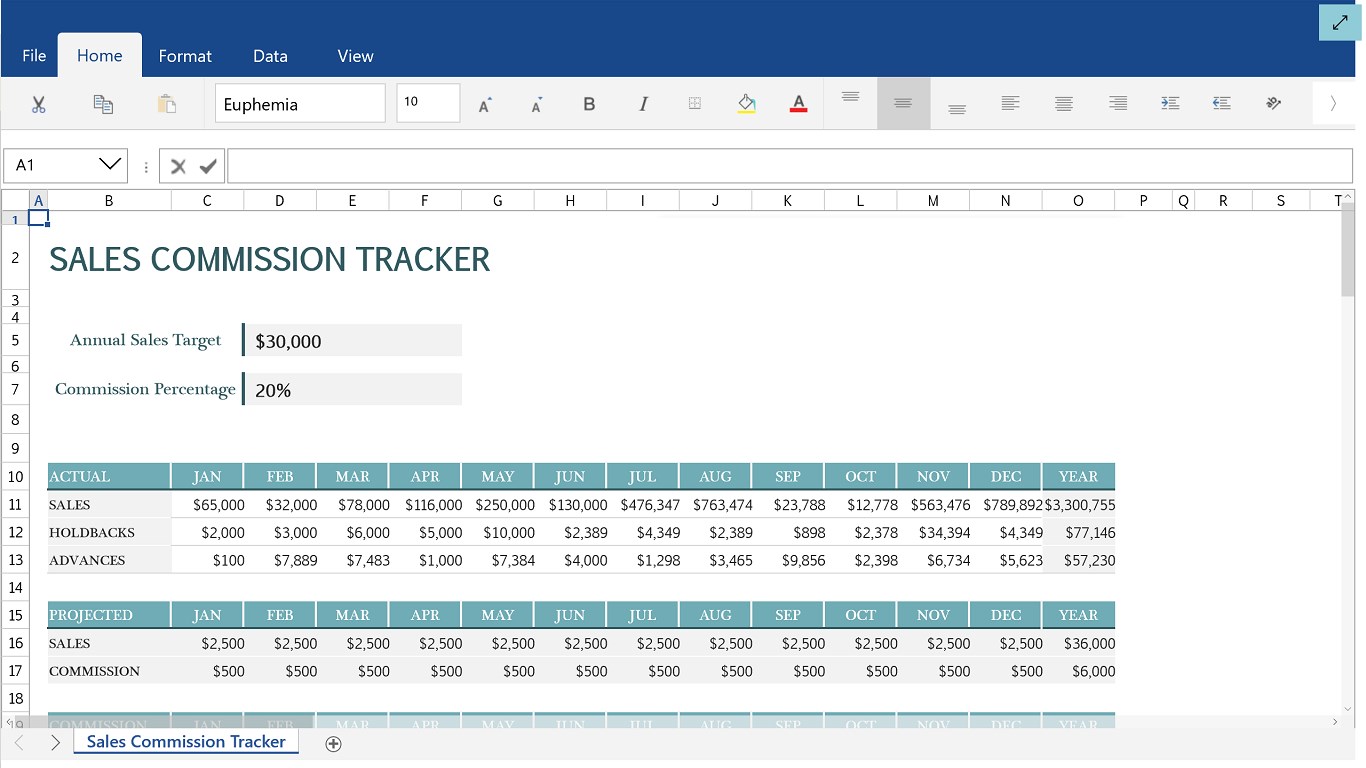Increase font size with larger A icon
Image resolution: width=1366 pixels, height=768 pixels.
click(x=485, y=104)
